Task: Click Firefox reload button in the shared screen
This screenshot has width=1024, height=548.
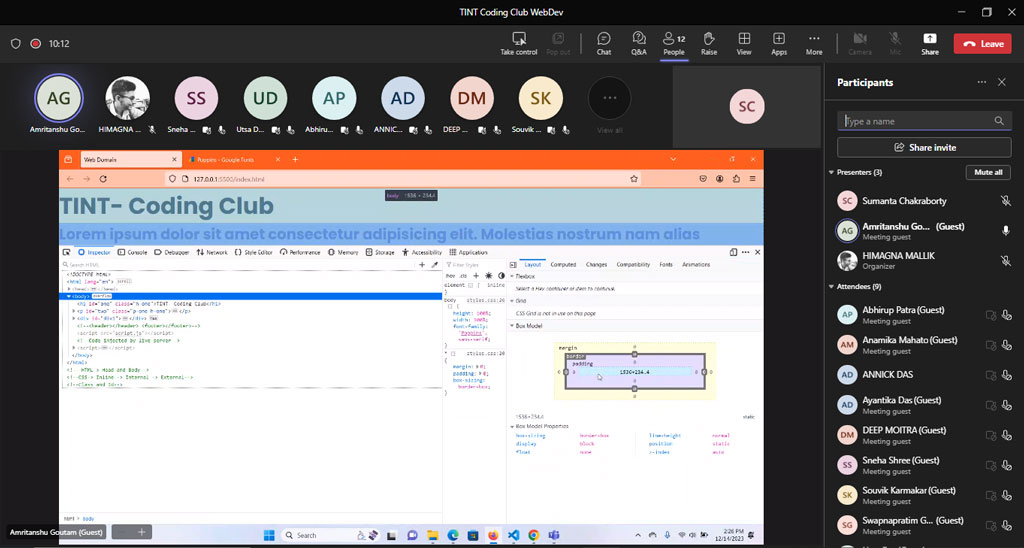Action: coord(103,178)
